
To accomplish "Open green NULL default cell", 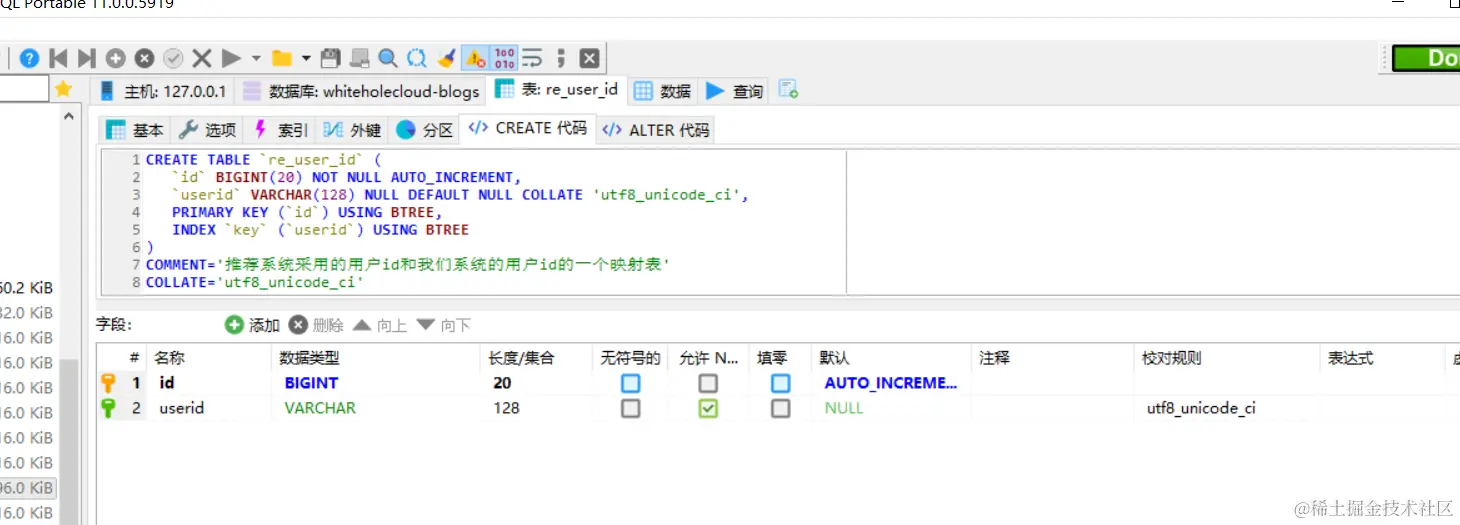I will (890, 408).
